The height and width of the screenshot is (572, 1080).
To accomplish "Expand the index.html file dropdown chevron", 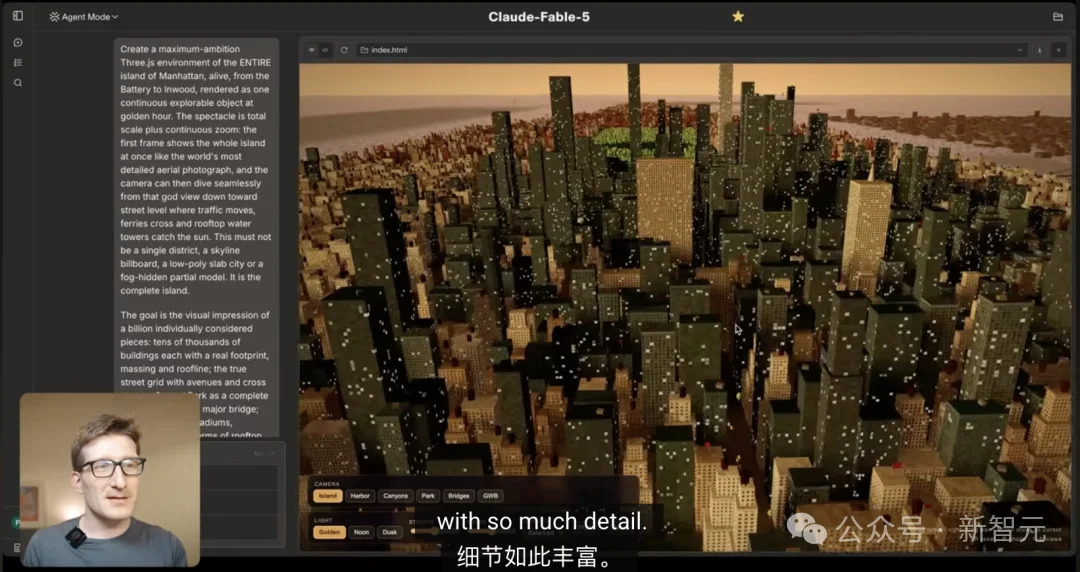I will 1020,50.
